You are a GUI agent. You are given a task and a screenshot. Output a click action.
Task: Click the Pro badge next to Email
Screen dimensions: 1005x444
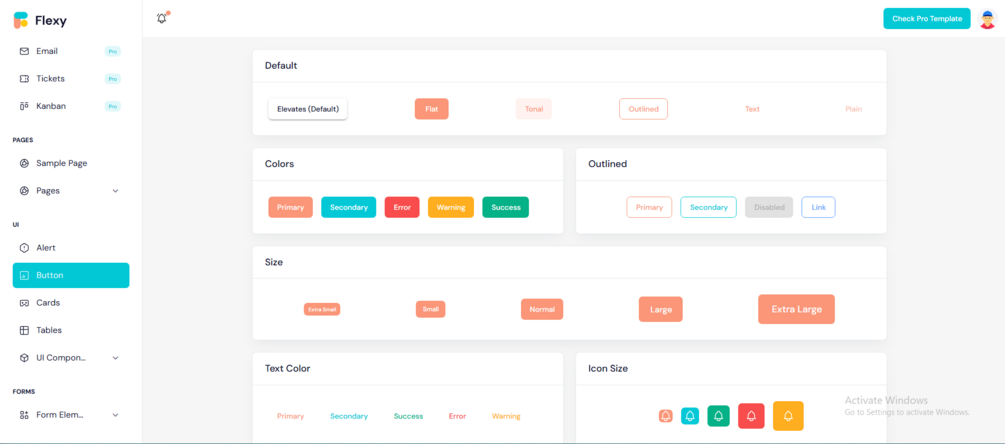113,51
